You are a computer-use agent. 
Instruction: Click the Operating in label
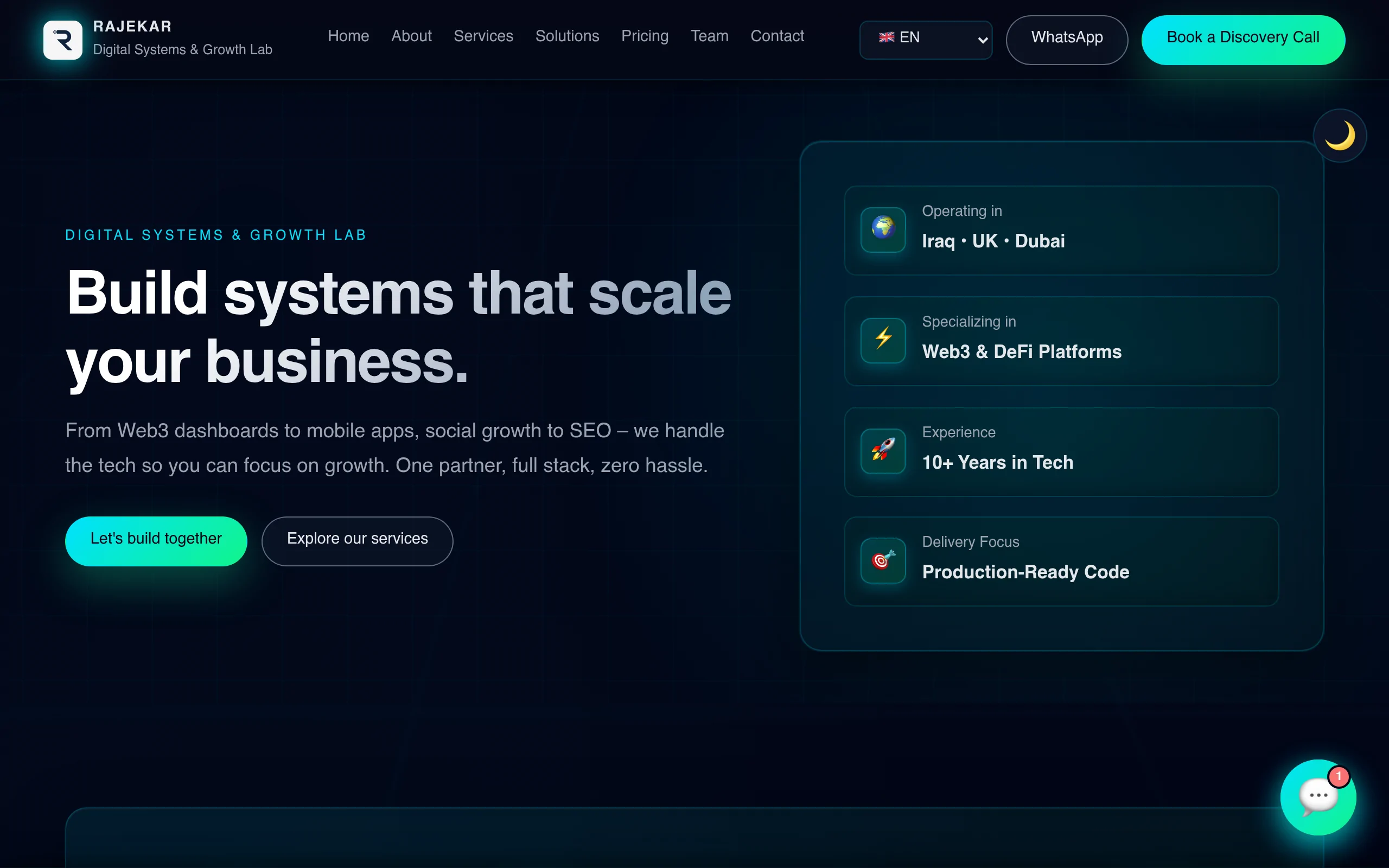pos(962,211)
